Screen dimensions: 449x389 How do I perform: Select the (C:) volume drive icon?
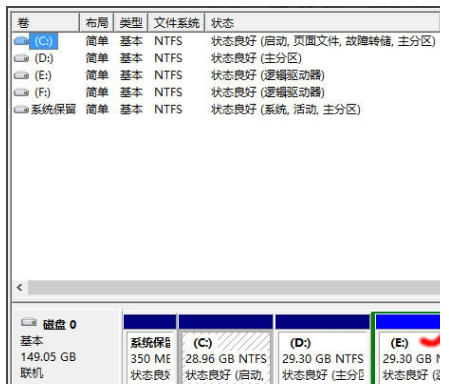[x=21, y=41]
